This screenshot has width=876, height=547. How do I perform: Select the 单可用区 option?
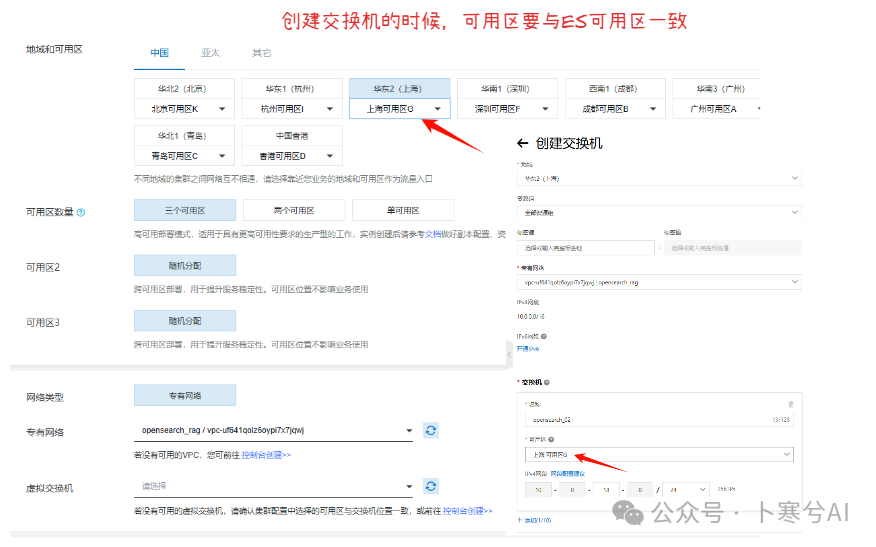402,210
